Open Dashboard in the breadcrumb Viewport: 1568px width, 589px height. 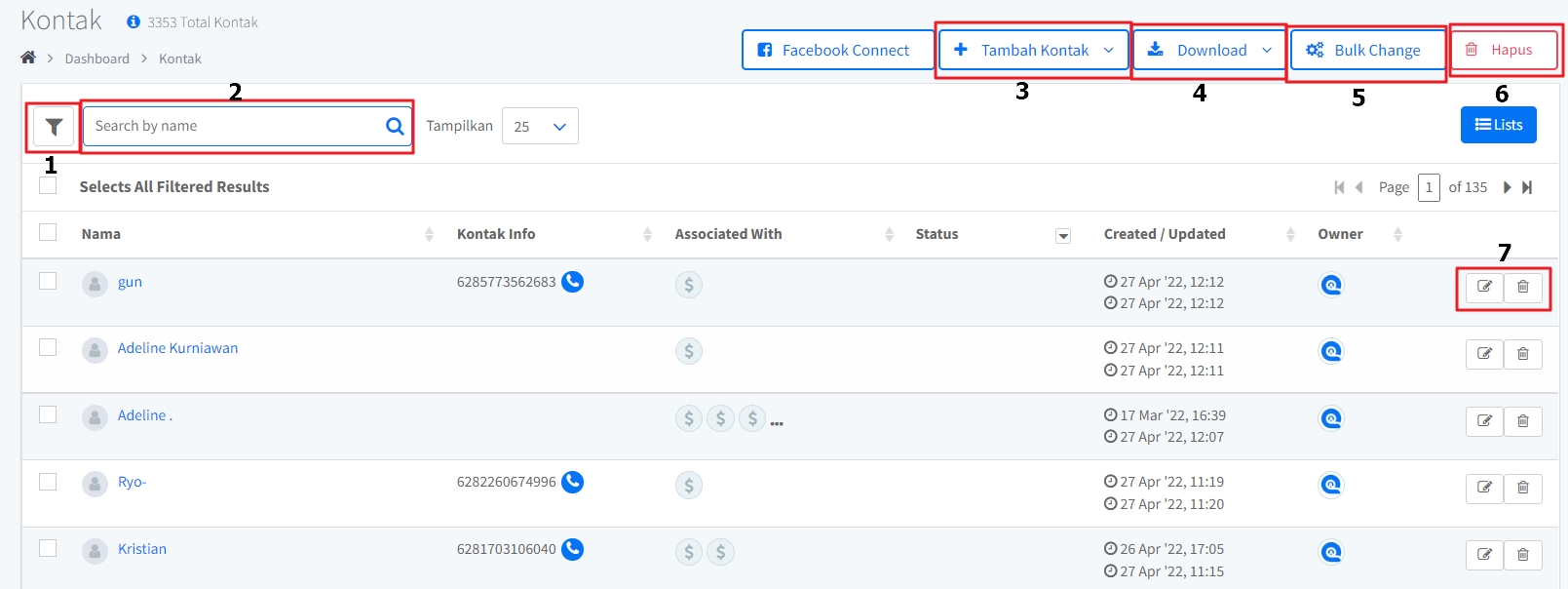tap(96, 59)
